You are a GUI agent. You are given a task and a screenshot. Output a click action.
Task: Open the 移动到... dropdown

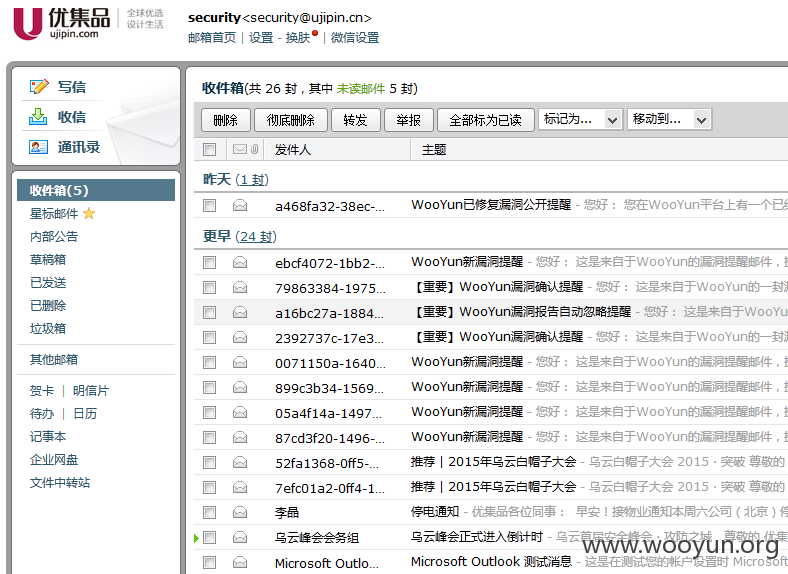tap(669, 120)
